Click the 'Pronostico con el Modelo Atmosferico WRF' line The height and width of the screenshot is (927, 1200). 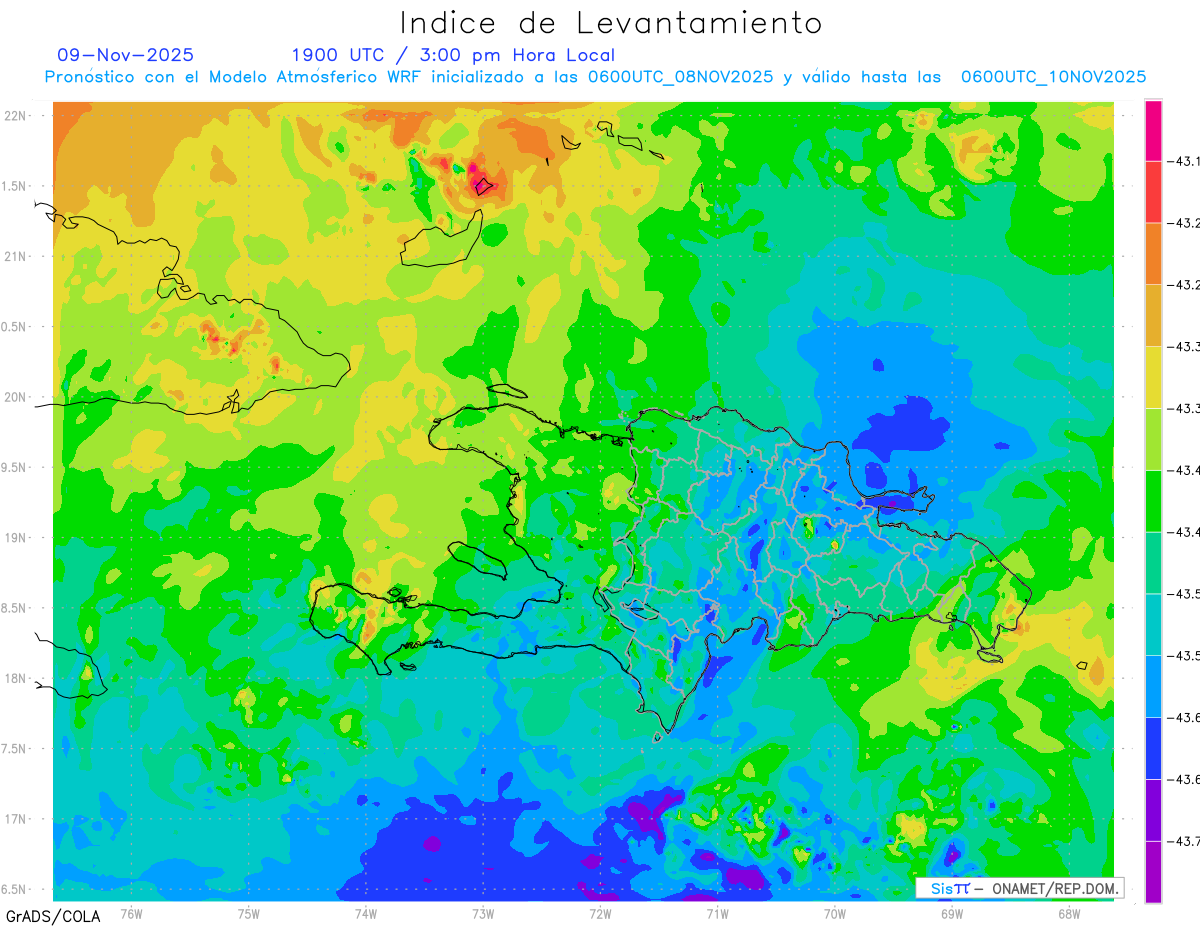(595, 77)
